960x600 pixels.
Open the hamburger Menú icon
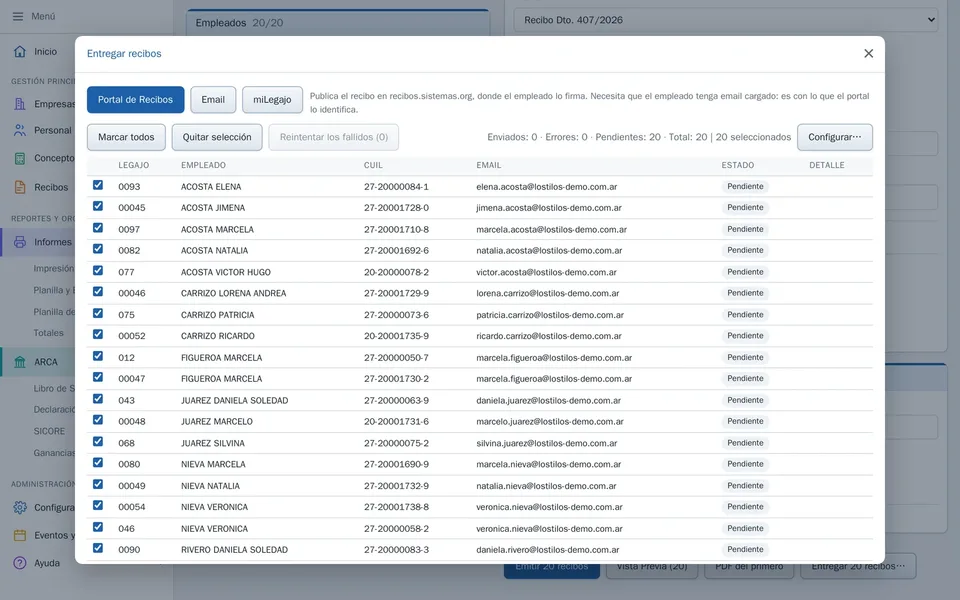(x=18, y=17)
